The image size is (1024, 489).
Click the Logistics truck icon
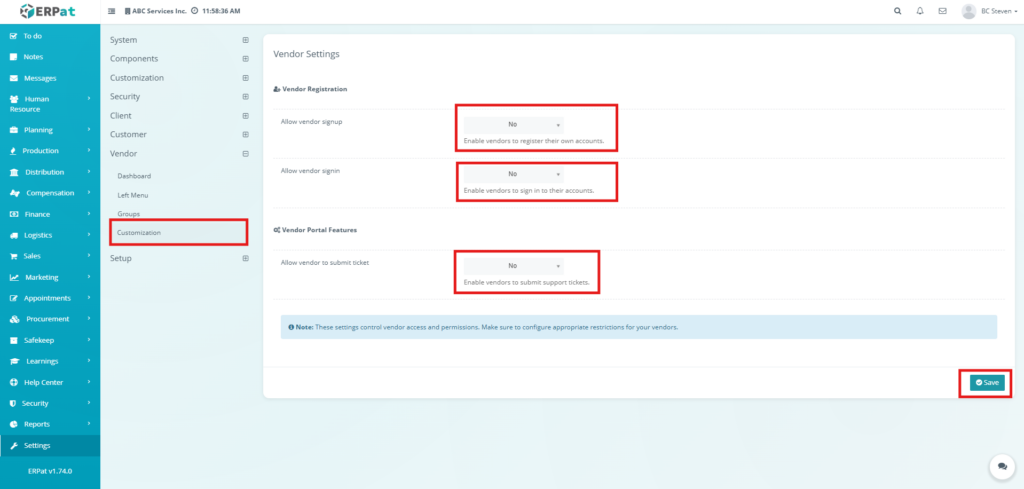tap(13, 236)
